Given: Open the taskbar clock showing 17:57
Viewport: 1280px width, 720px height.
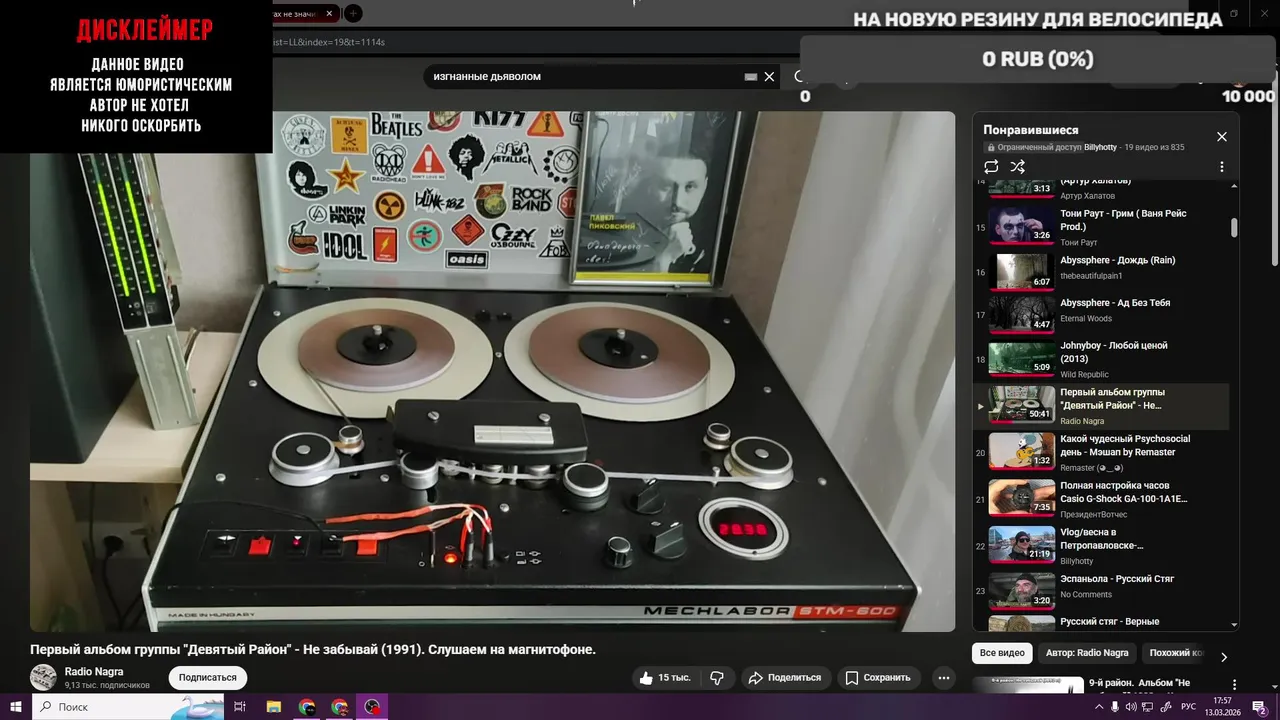Looking at the screenshot, I should tap(1223, 707).
